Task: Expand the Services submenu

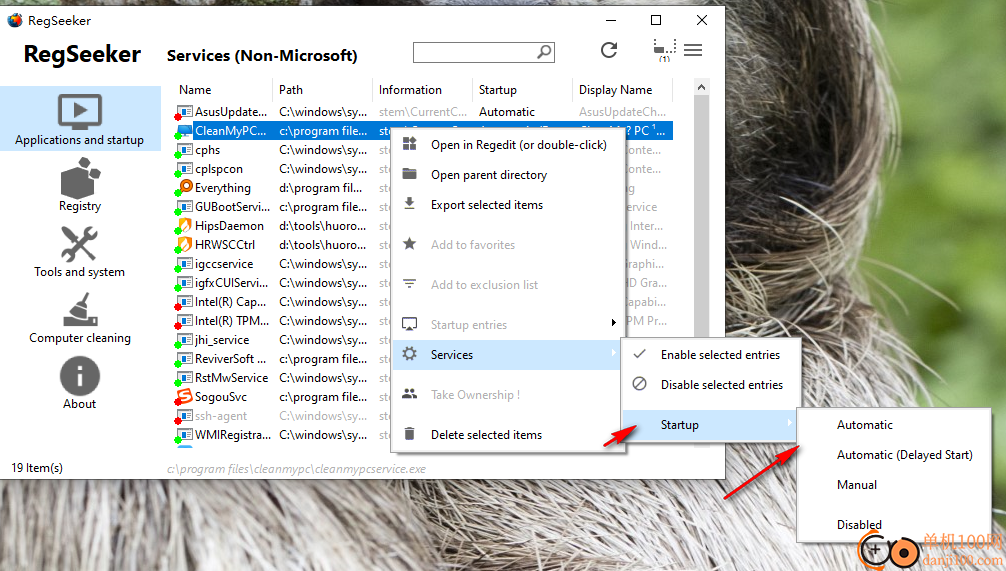Action: [x=507, y=355]
